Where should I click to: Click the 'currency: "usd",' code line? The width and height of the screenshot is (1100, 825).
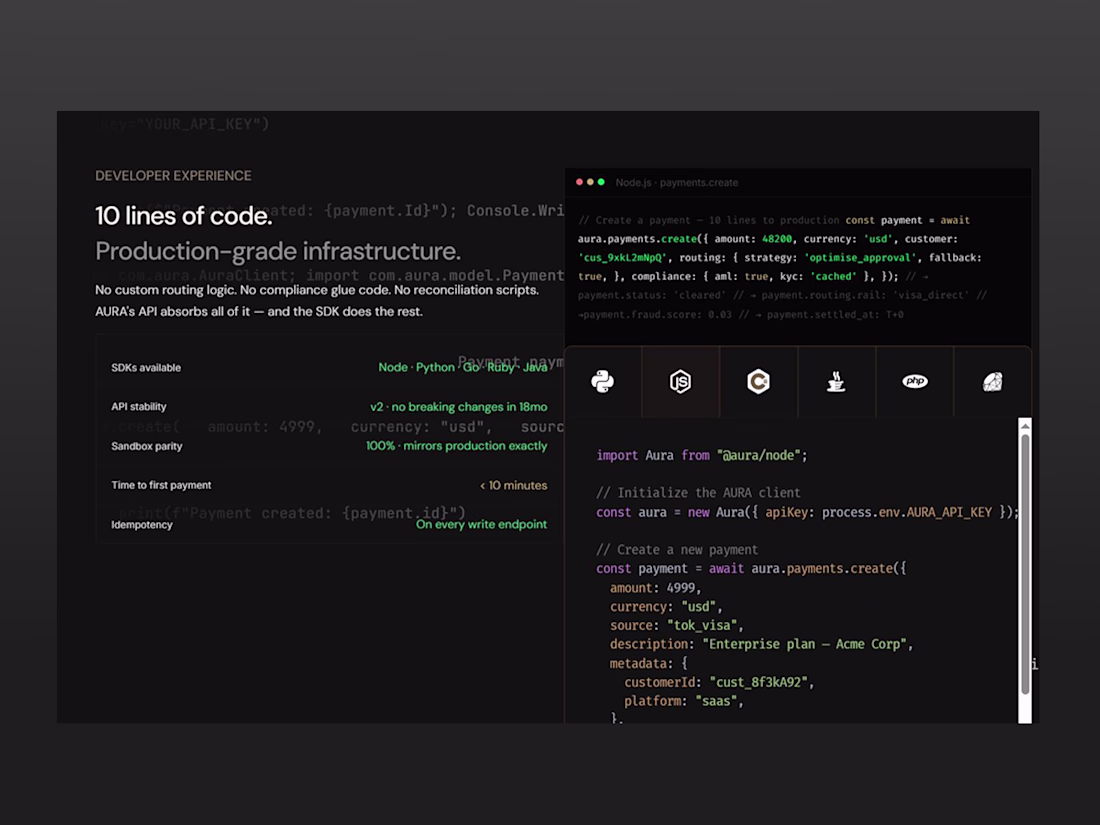(x=666, y=607)
